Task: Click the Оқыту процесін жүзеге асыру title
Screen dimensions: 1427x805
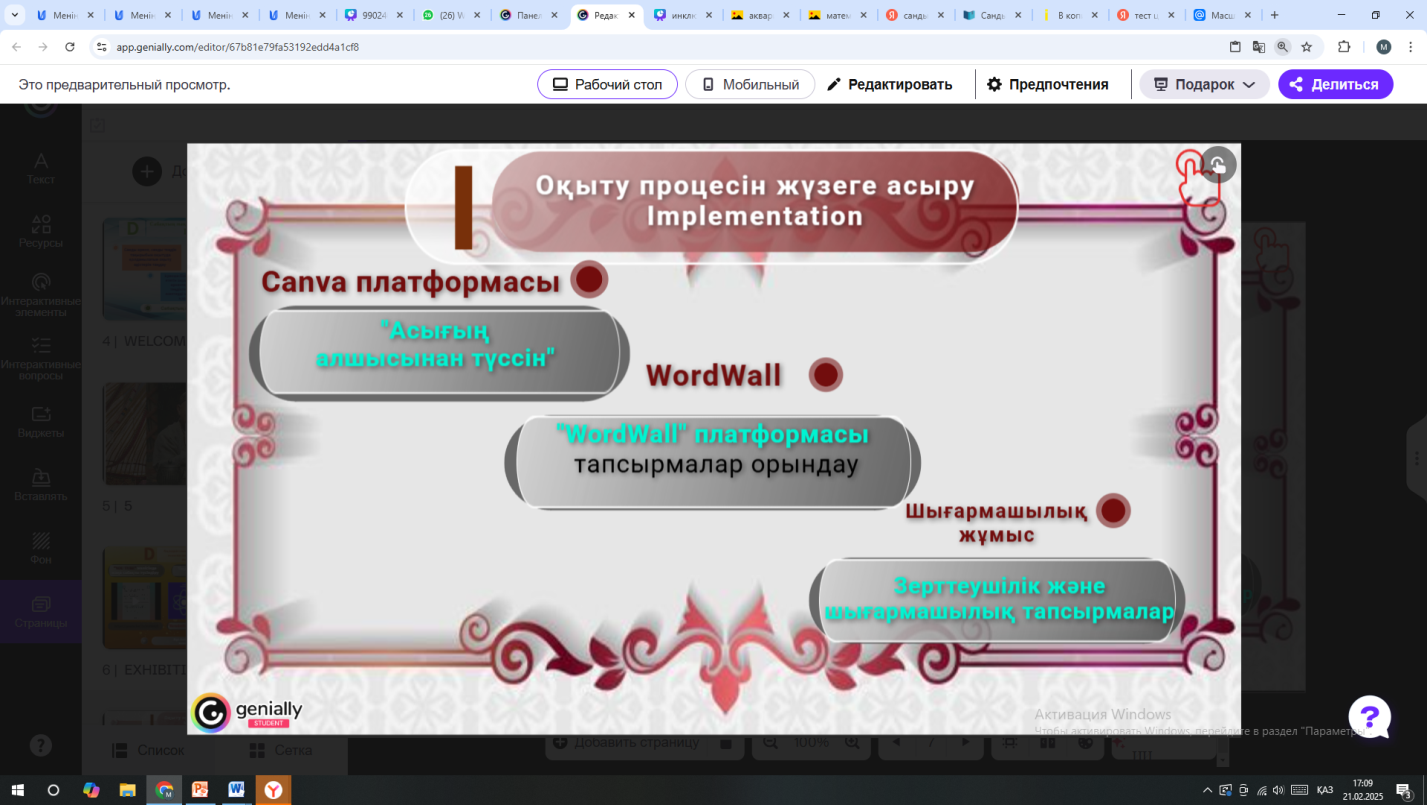Action: click(755, 201)
